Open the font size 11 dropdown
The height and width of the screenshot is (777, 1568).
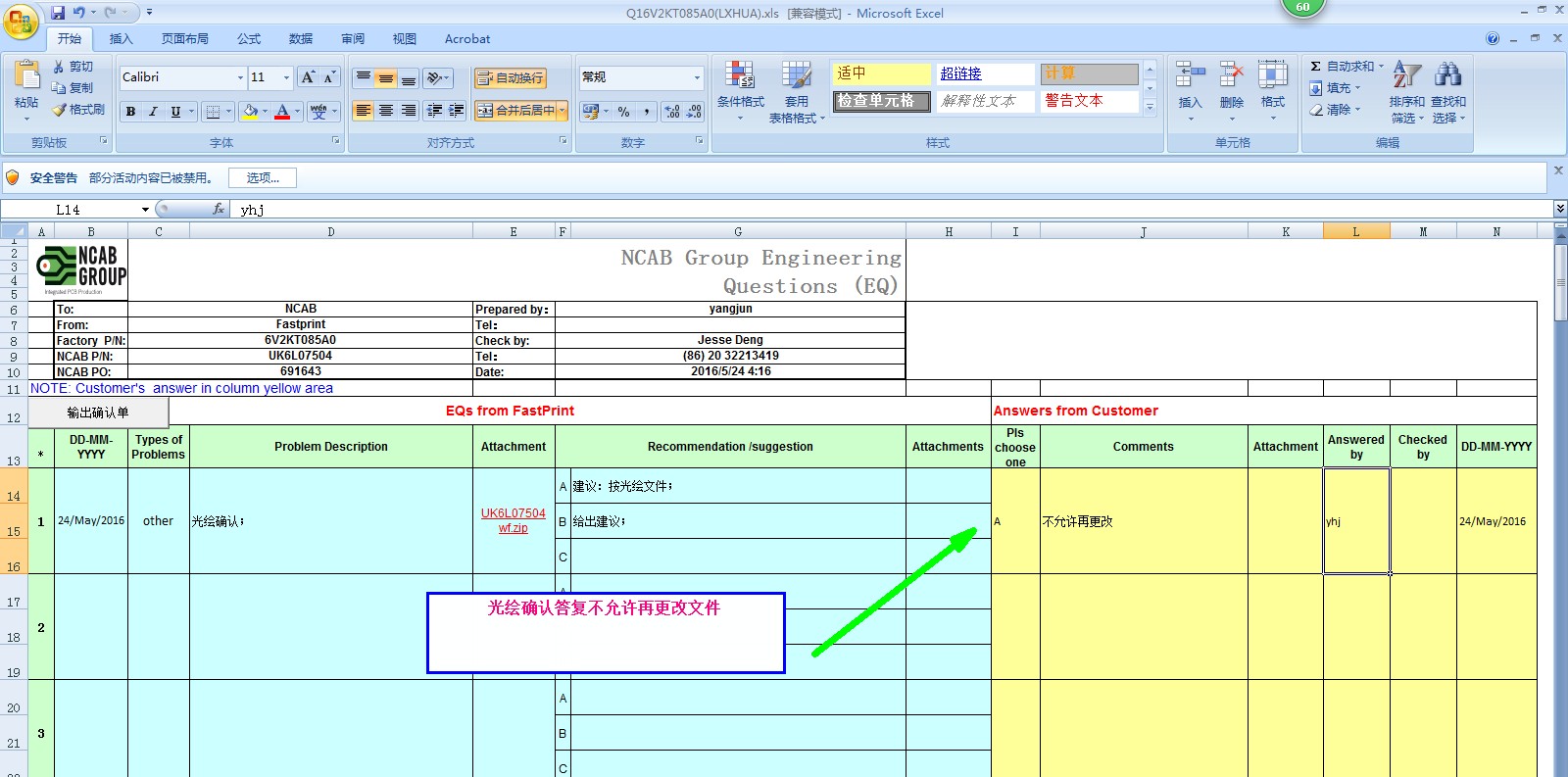(x=286, y=77)
